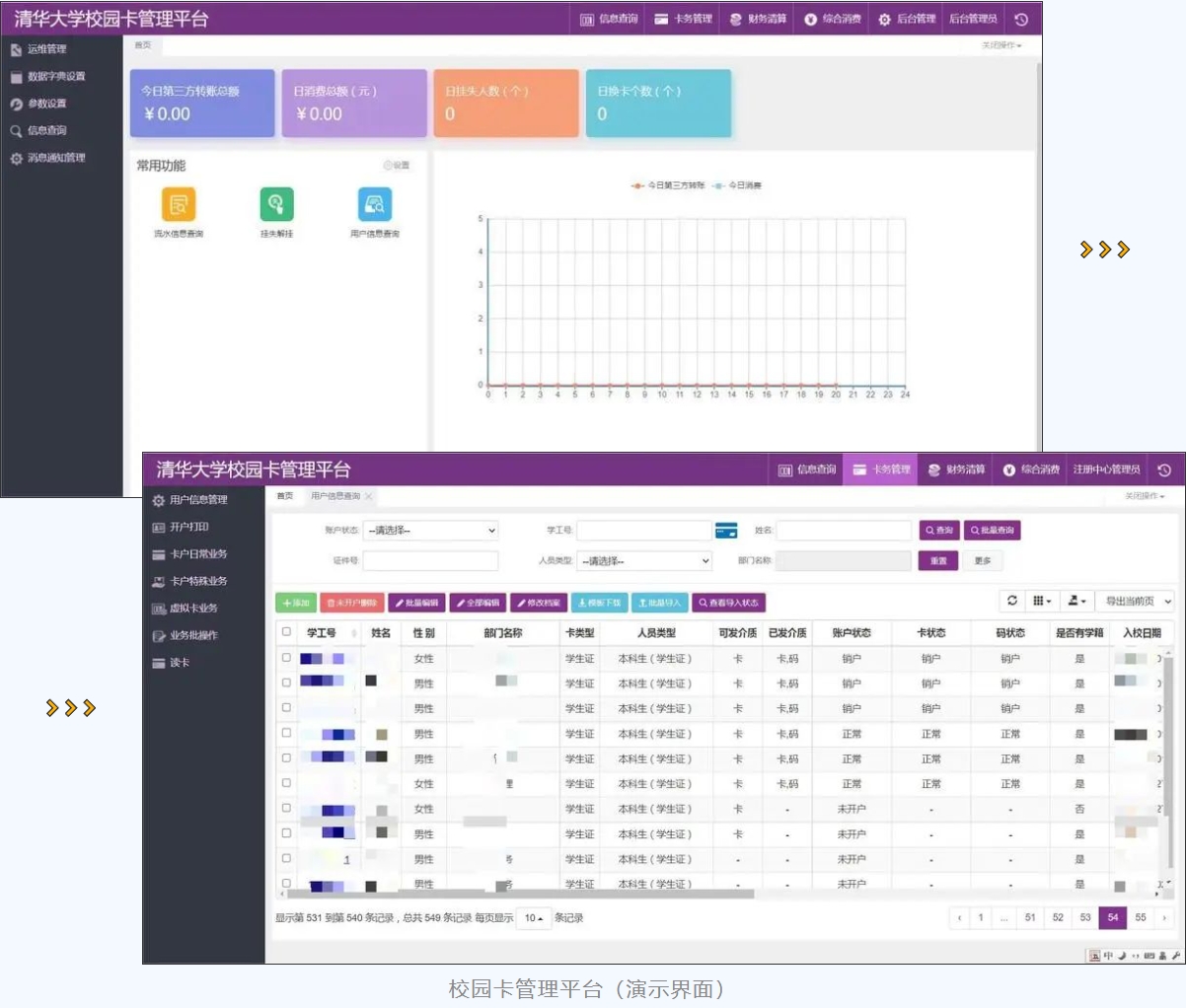Expand the 人员类型 dropdown
1186x1008 pixels.
tap(645, 561)
